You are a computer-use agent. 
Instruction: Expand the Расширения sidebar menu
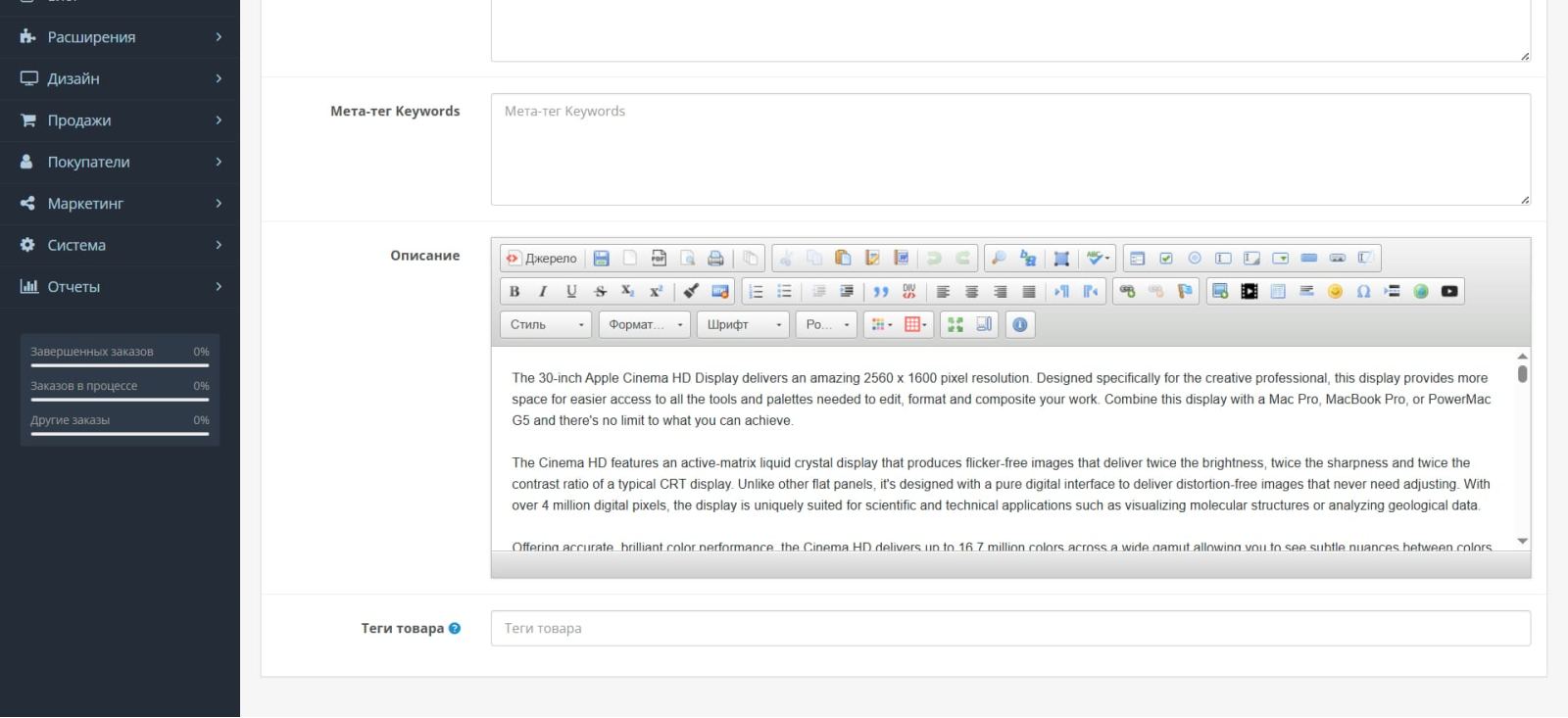(x=120, y=37)
